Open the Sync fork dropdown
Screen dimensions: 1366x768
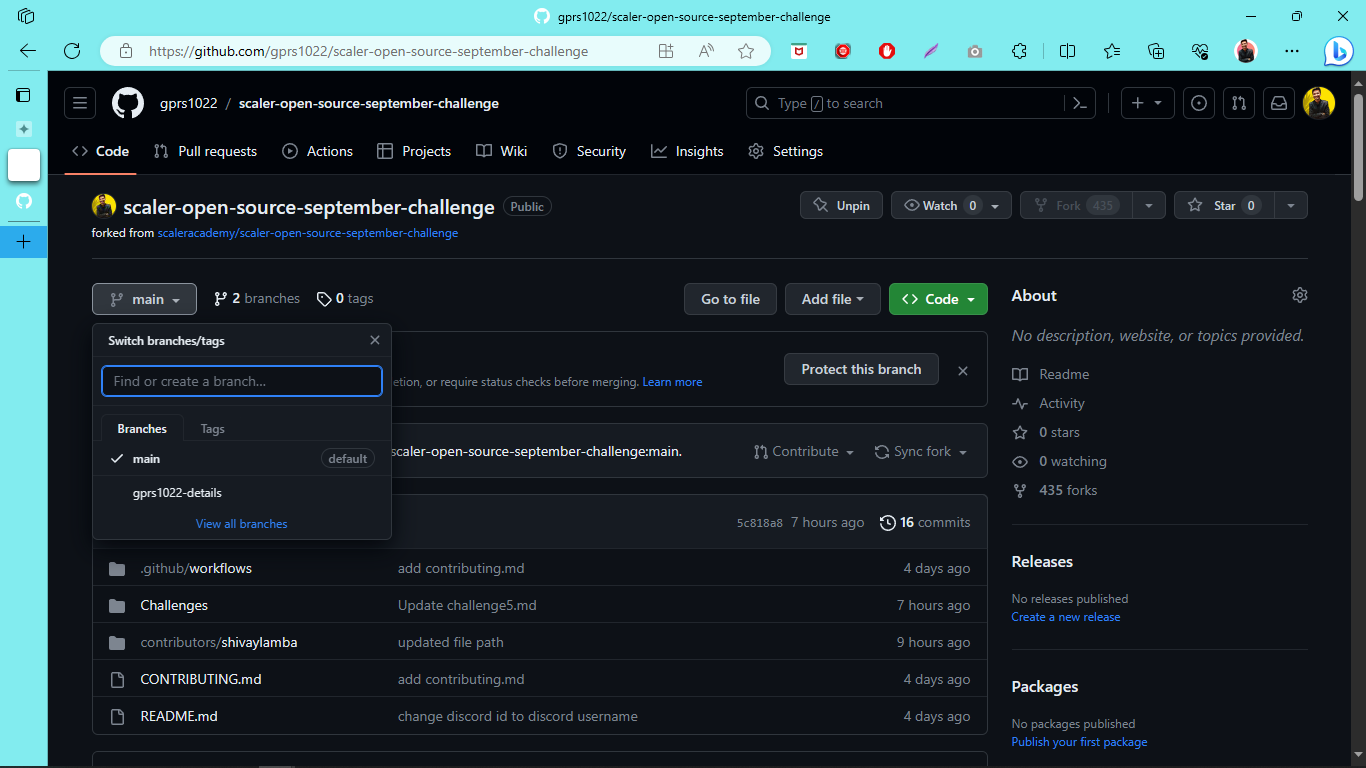pos(919,451)
